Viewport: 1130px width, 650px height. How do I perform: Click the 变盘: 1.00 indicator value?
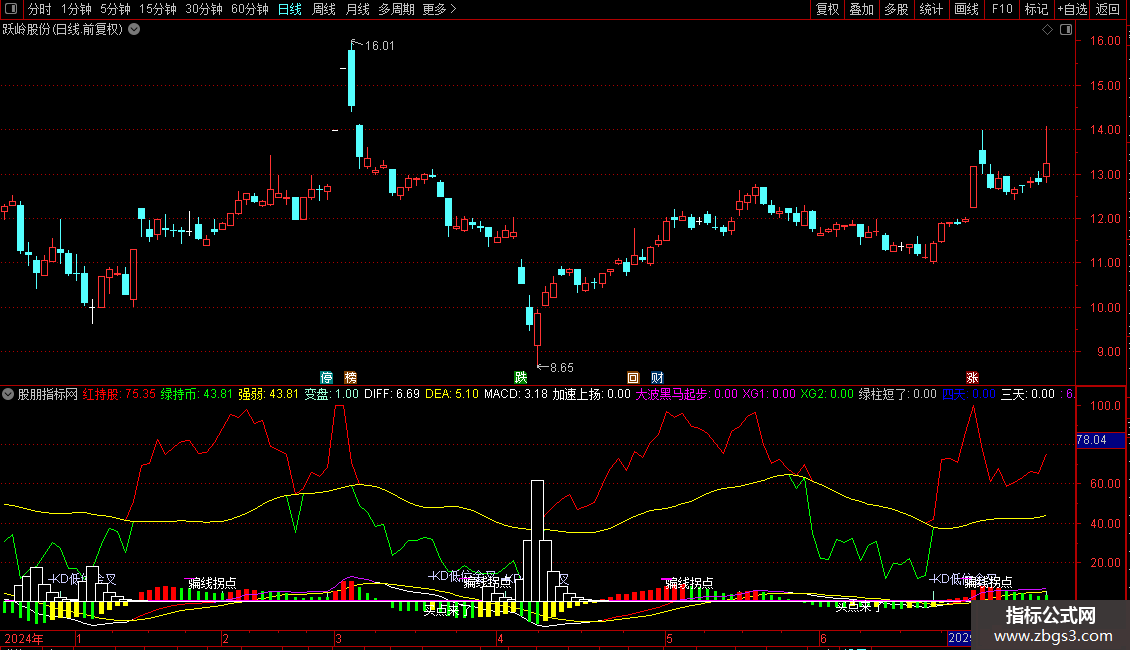(x=332, y=394)
